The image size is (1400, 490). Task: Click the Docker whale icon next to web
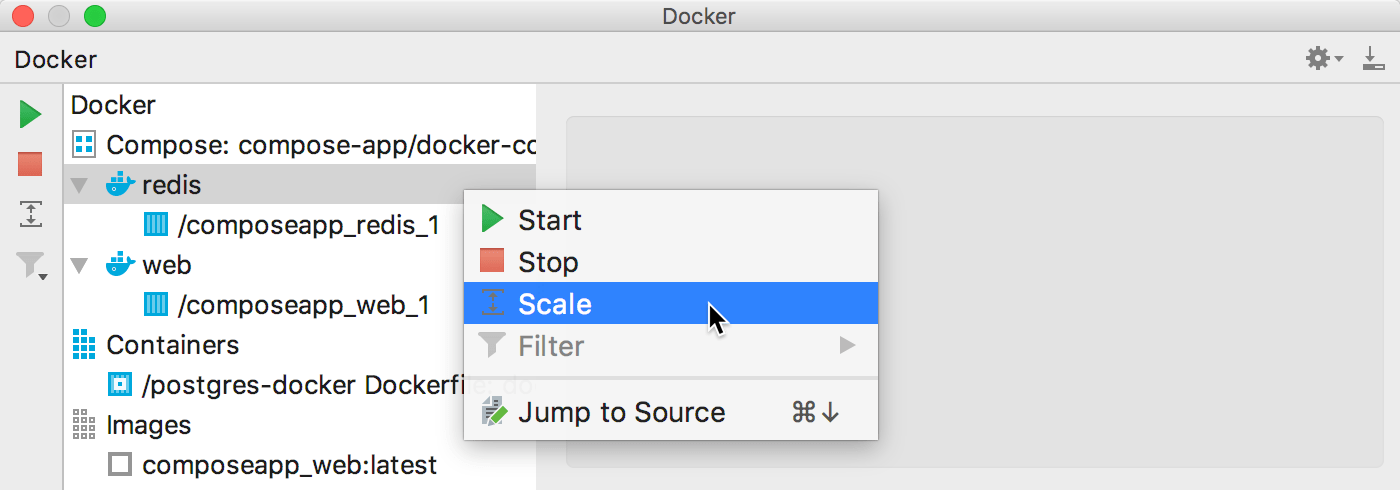coord(120,265)
